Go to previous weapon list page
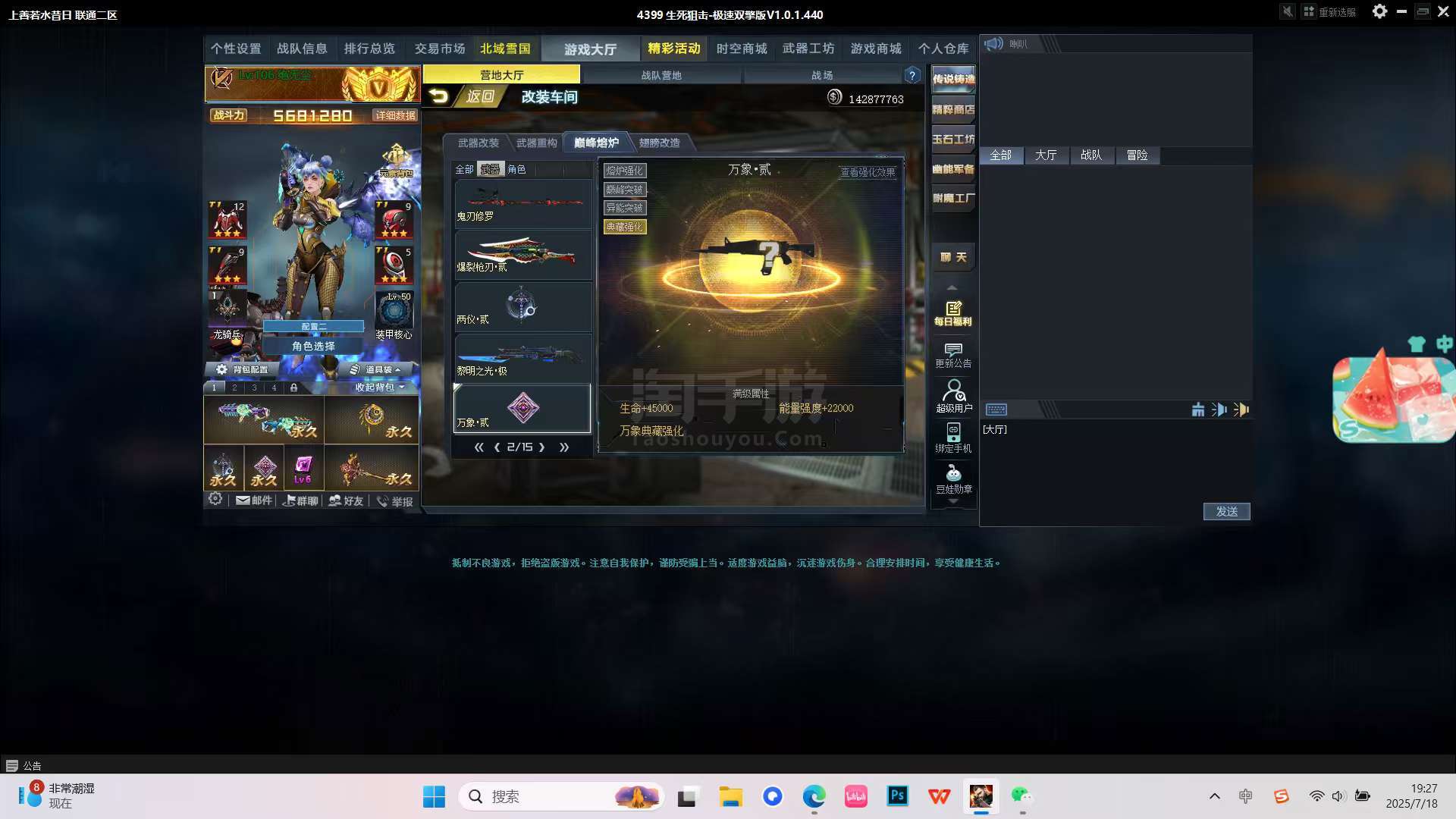The image size is (1456, 819). 497,447
